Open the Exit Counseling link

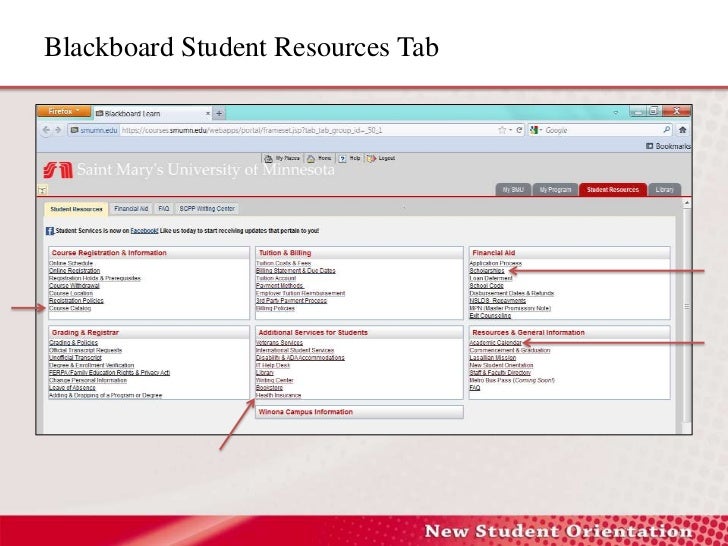click(x=490, y=316)
